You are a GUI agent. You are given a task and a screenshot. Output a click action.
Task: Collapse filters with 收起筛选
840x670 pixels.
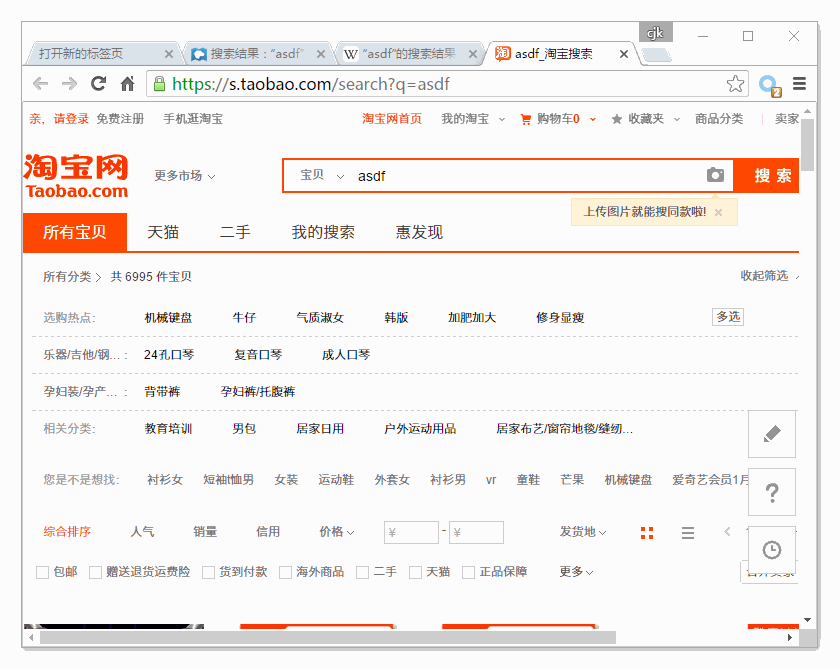[x=770, y=276]
